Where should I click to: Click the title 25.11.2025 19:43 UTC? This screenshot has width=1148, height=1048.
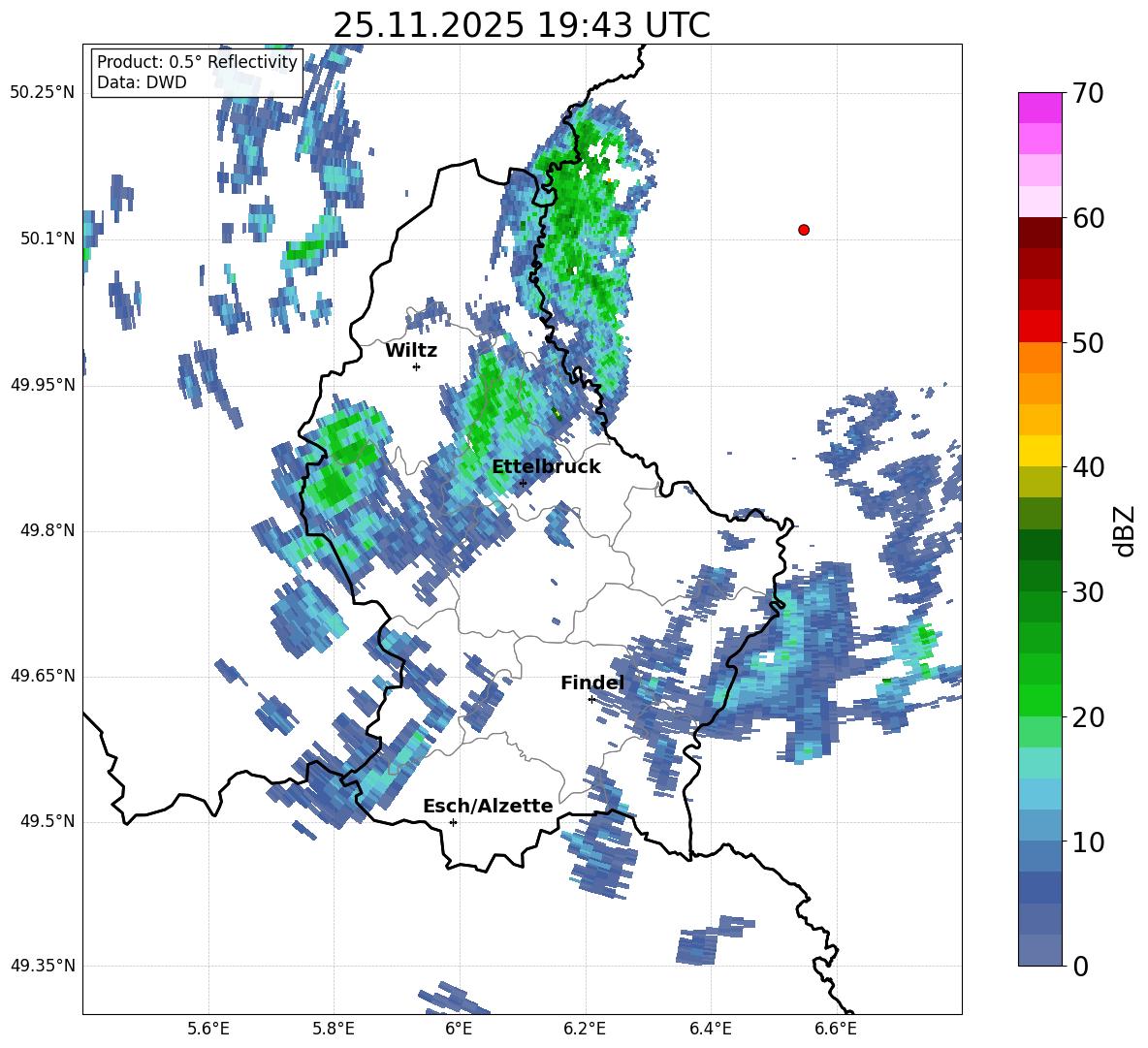[522, 25]
